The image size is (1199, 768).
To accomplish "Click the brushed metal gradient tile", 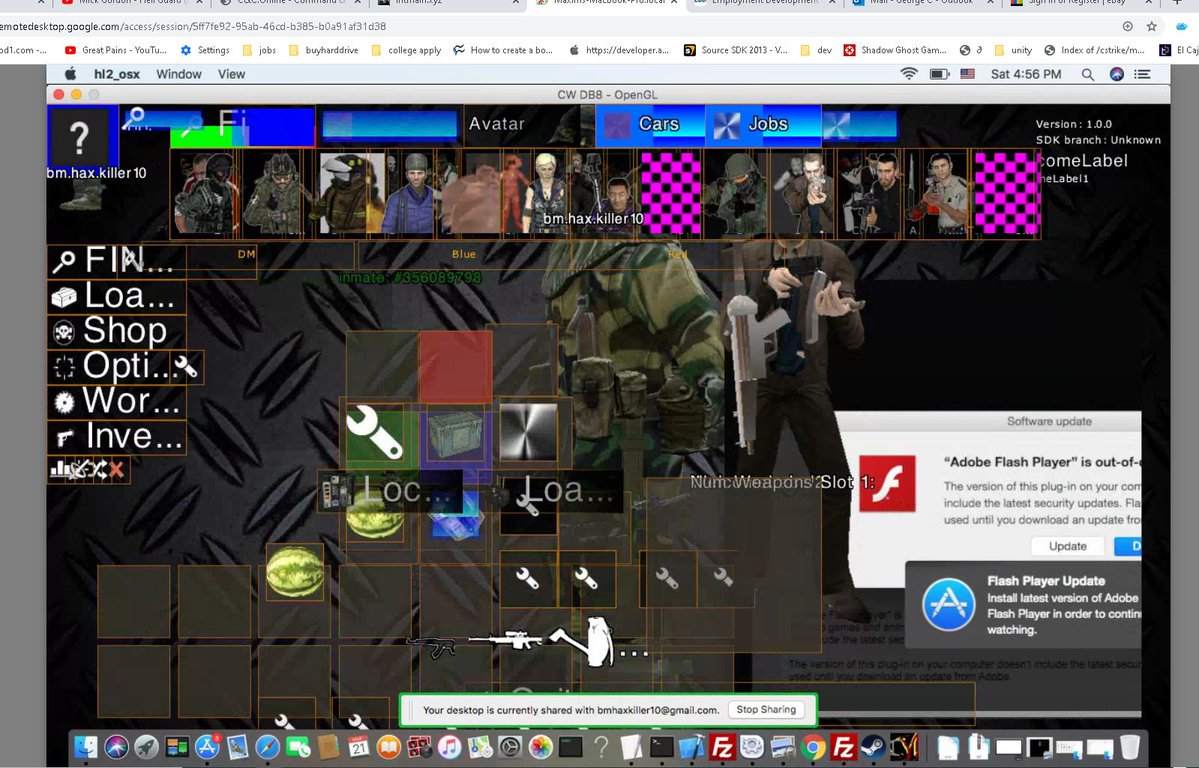I will [528, 432].
